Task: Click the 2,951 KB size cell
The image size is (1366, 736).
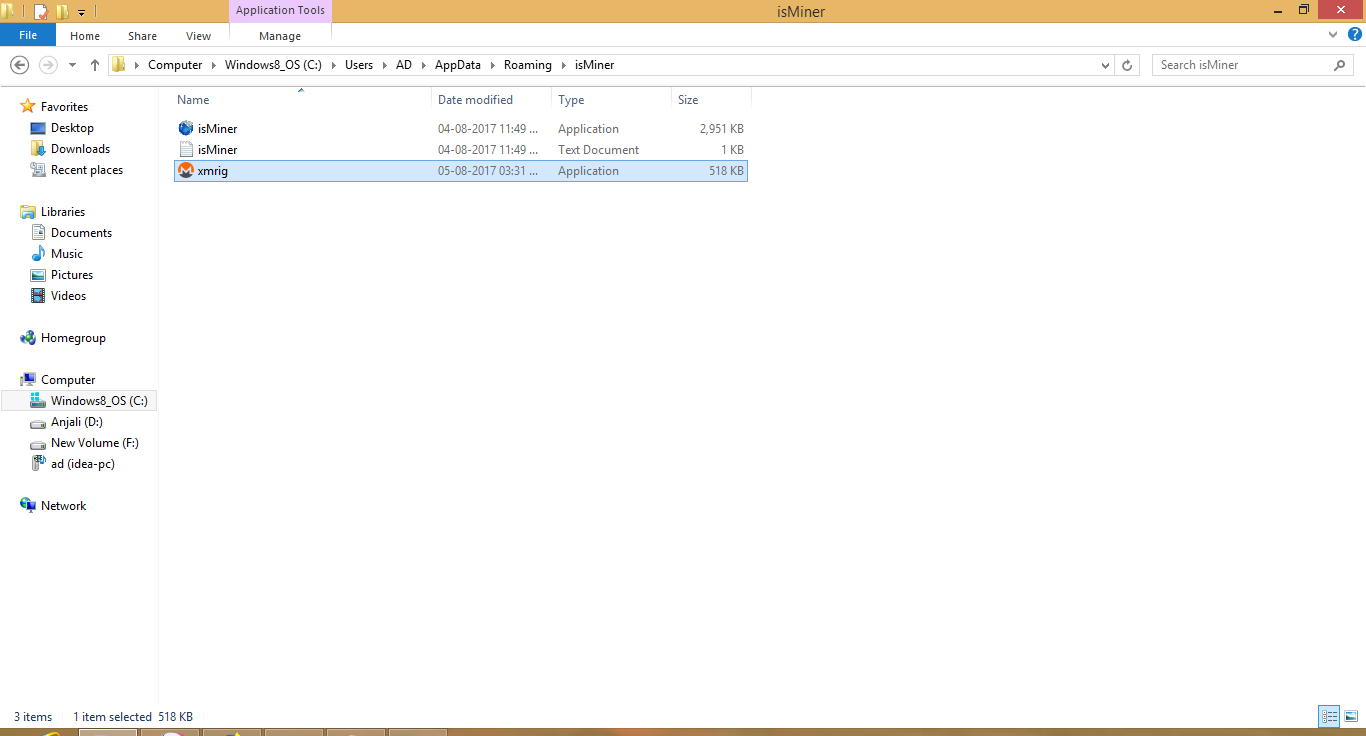Action: pyautogui.click(x=722, y=129)
